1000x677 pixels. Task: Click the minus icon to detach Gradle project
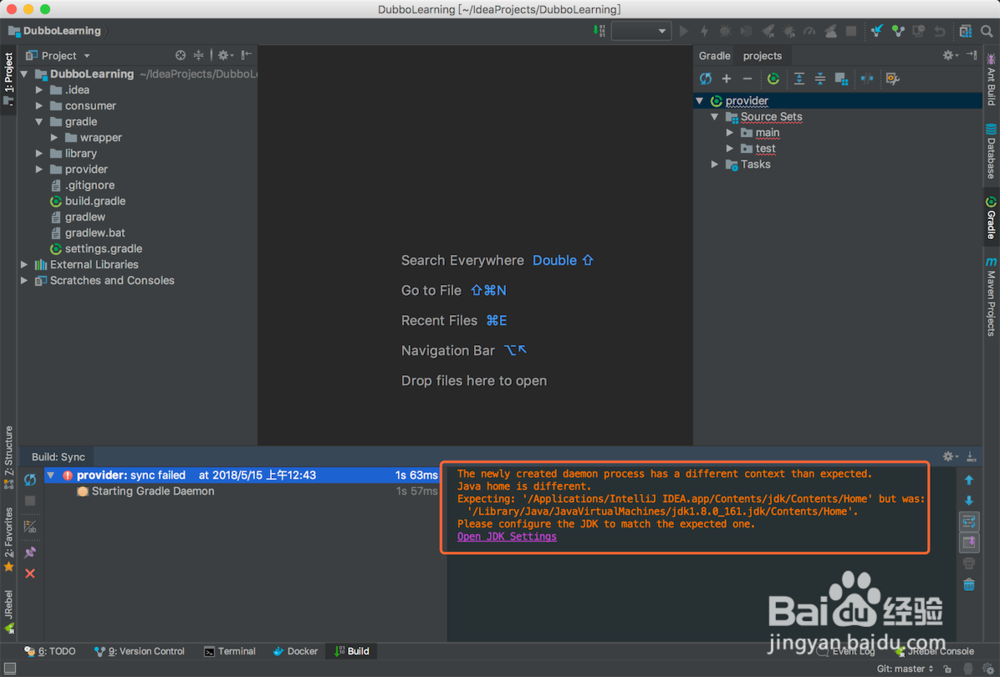tap(747, 78)
